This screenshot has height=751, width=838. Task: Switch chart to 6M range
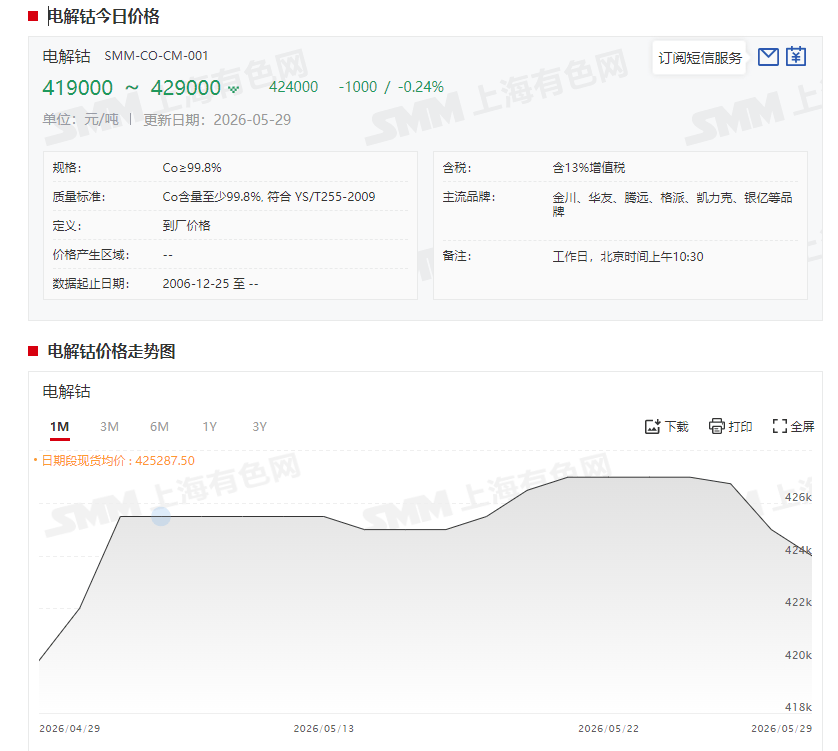(x=159, y=427)
